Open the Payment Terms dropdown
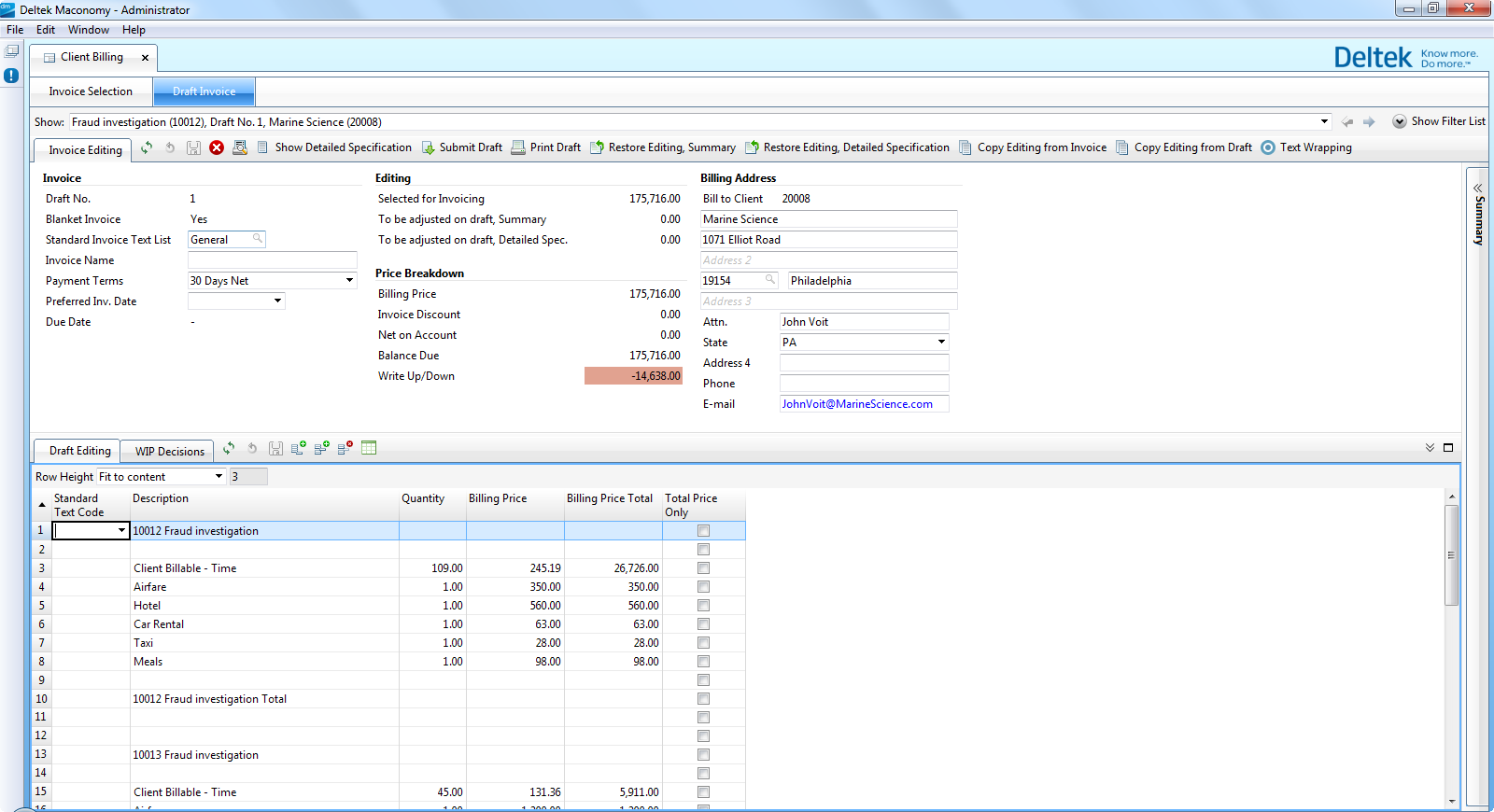This screenshot has width=1494, height=812. [349, 281]
